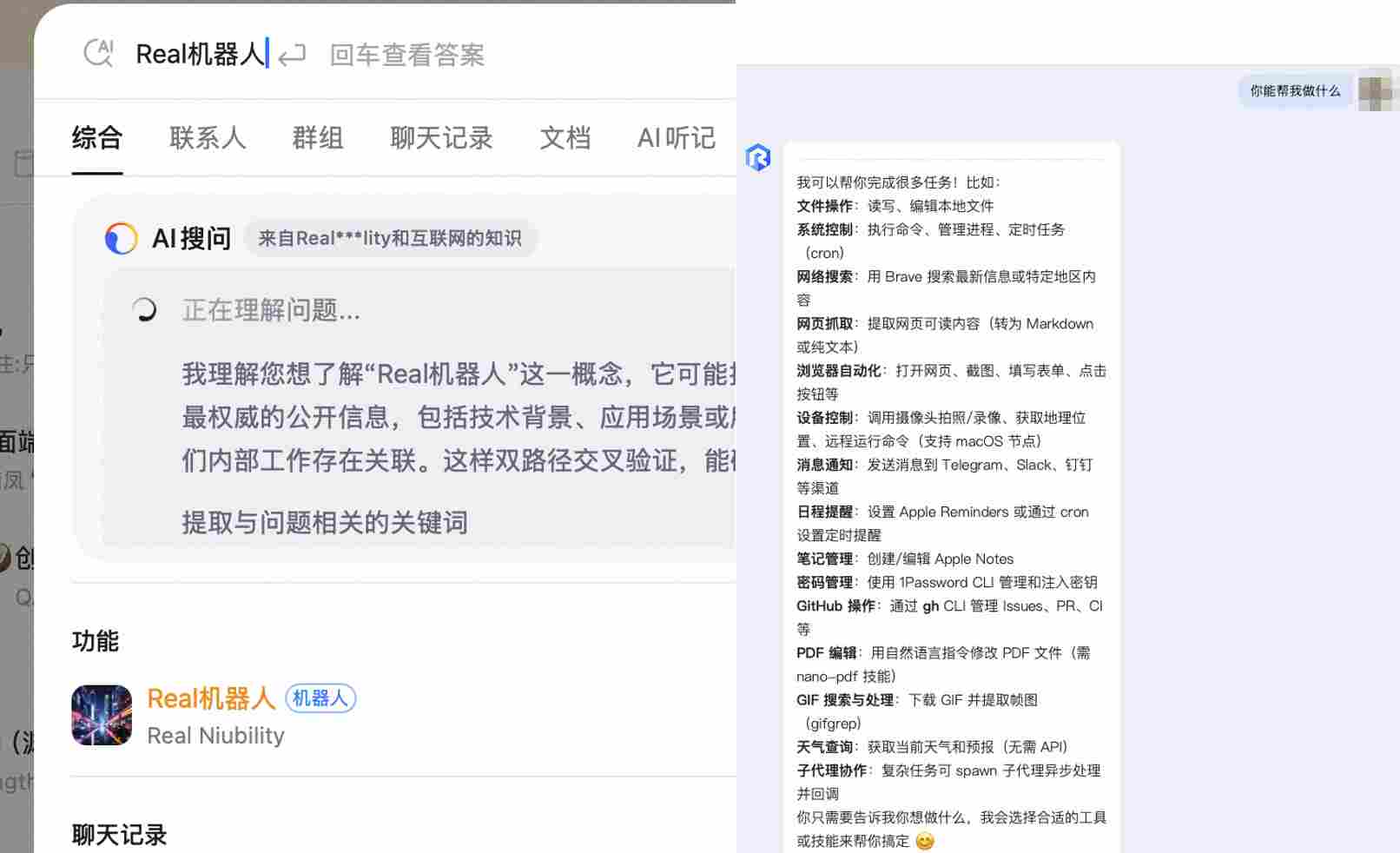
Task: Click the smiley emoji at end of bot reply
Action: click(923, 840)
